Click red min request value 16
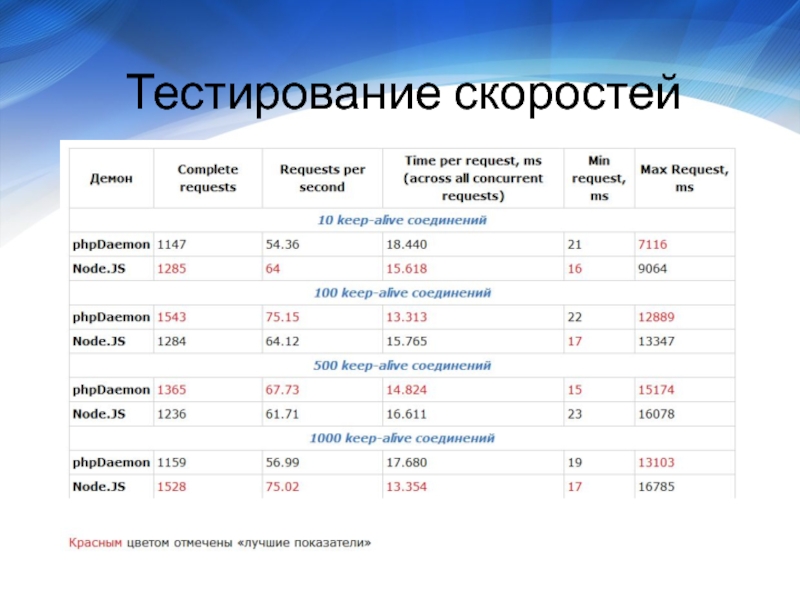Image resolution: width=800 pixels, height=600 pixels. click(574, 269)
